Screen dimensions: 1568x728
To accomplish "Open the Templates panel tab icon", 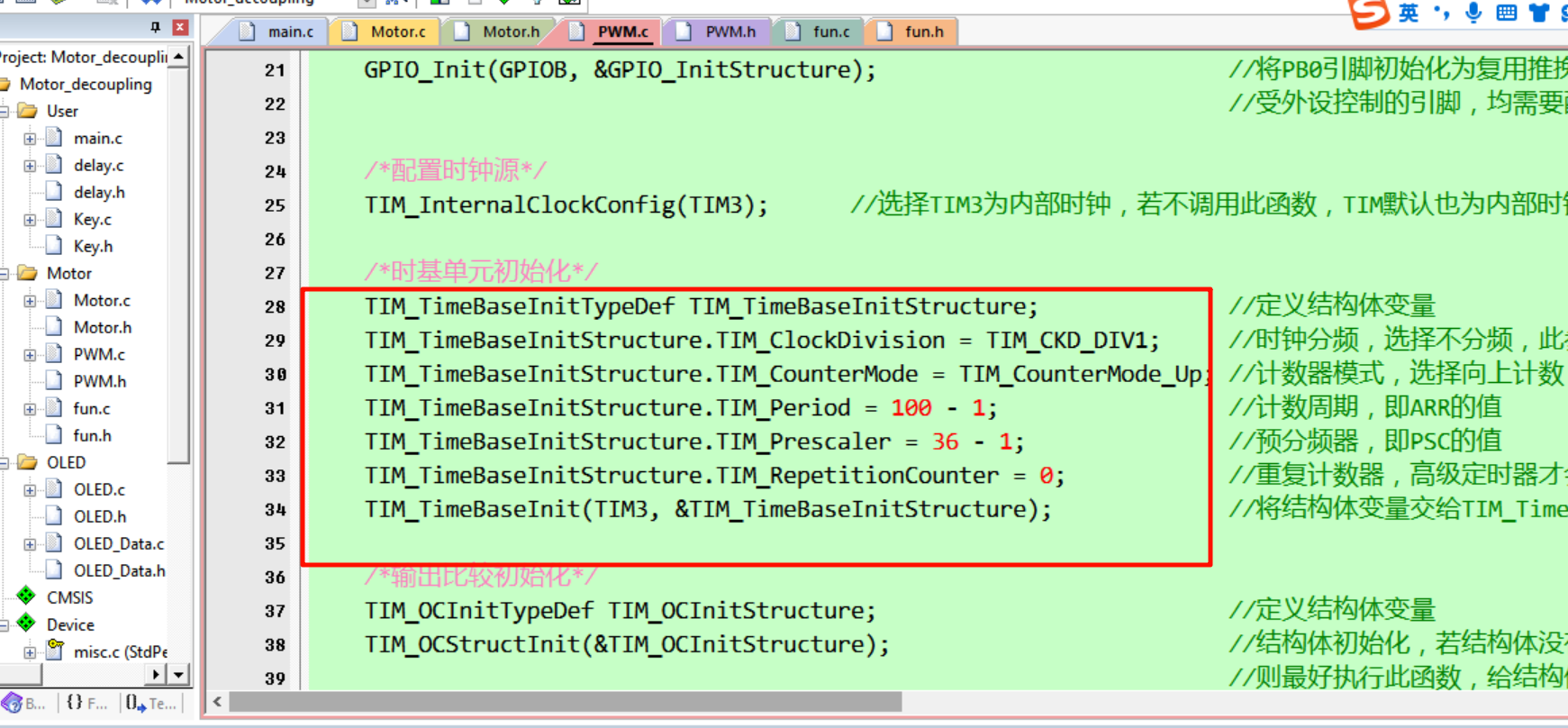I will coord(136,703).
